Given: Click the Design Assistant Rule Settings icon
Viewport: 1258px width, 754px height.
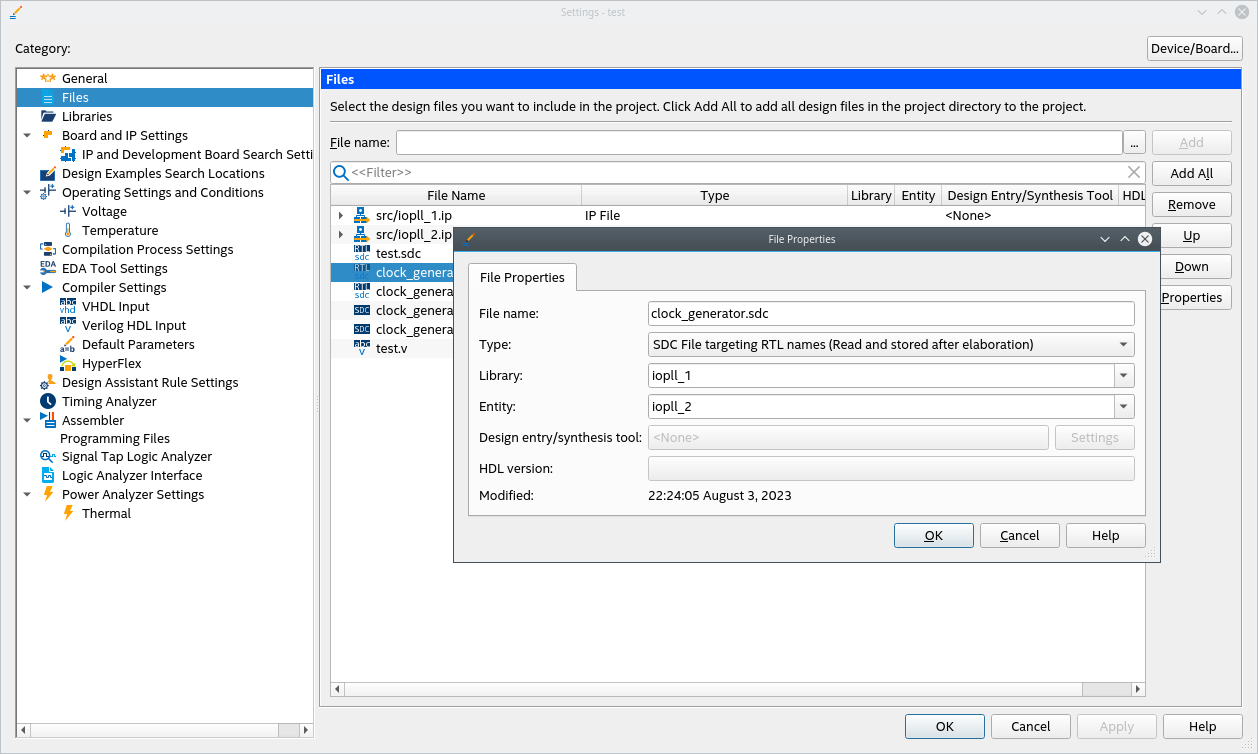Looking at the screenshot, I should pos(48,382).
